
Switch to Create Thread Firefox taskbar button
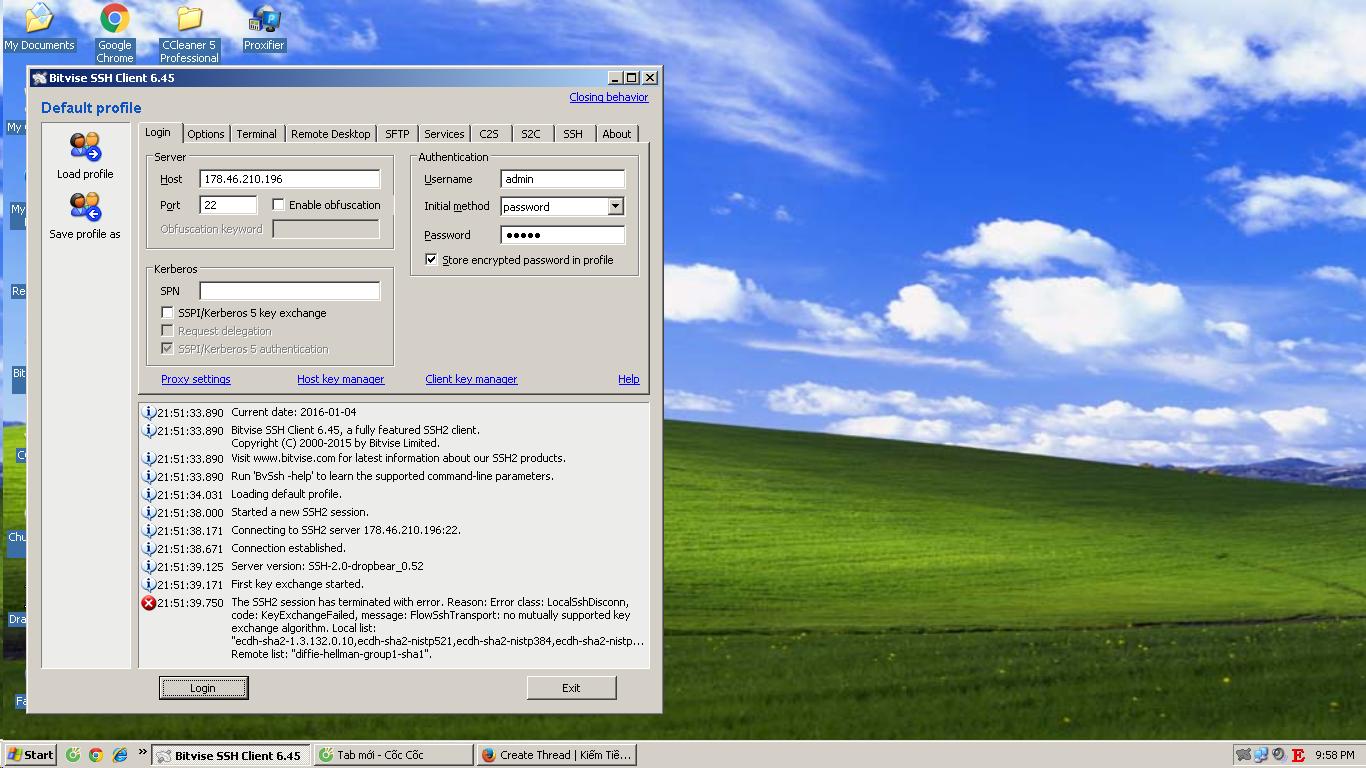(x=556, y=755)
